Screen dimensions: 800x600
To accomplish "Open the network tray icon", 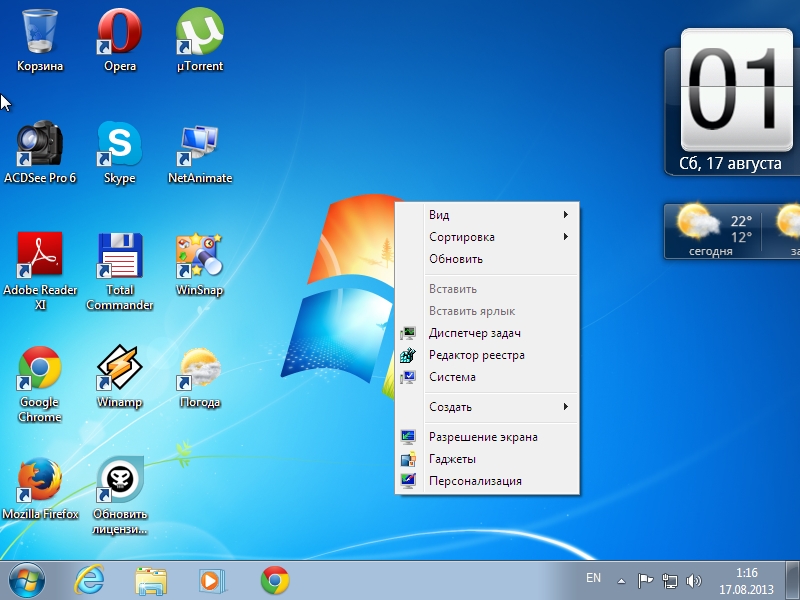I will (669, 581).
